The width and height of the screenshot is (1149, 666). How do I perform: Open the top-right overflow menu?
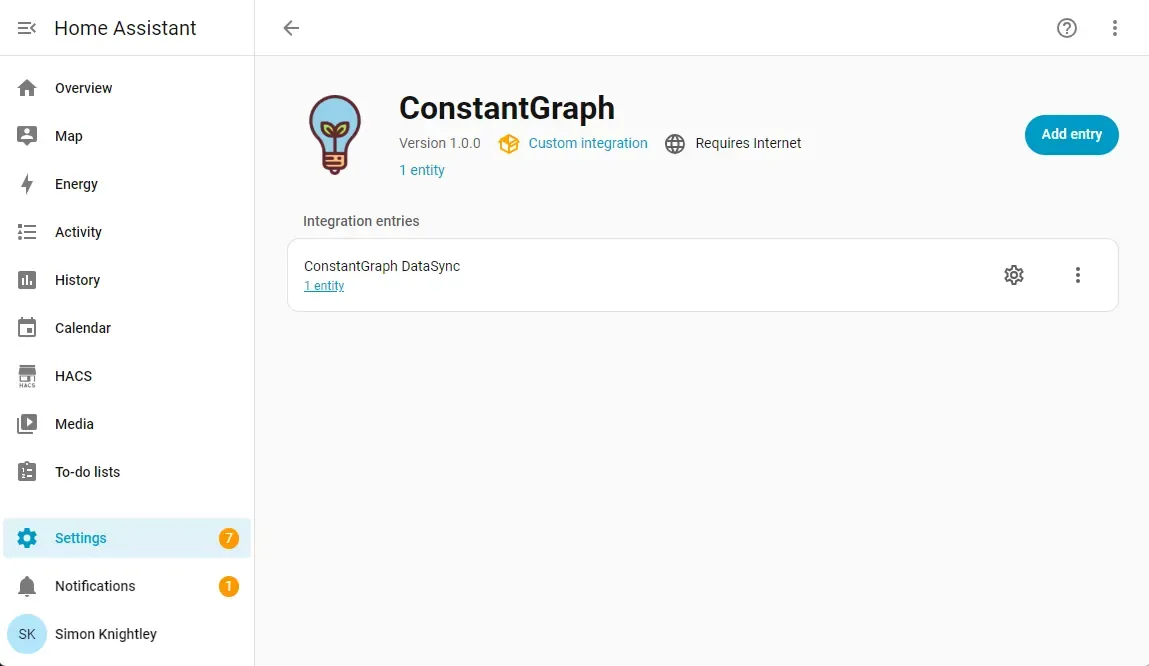click(1115, 28)
